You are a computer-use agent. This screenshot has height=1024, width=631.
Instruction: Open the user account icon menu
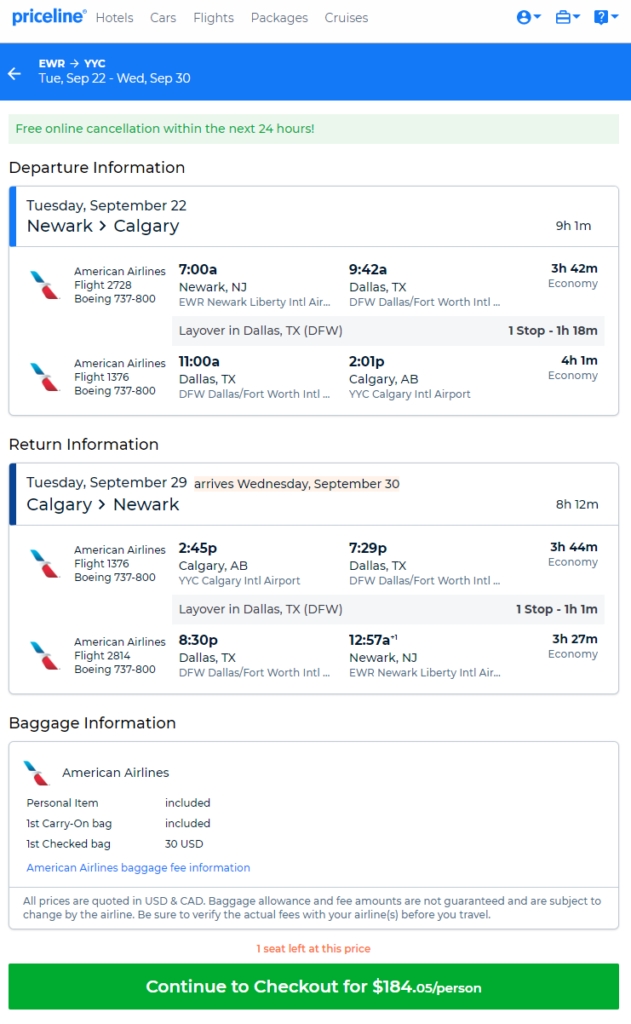(x=528, y=18)
